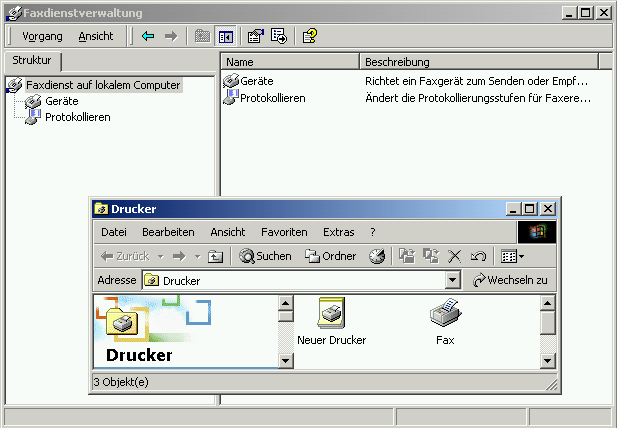Open the Ansicht menu in Faxdienstverwaltung

(96, 37)
